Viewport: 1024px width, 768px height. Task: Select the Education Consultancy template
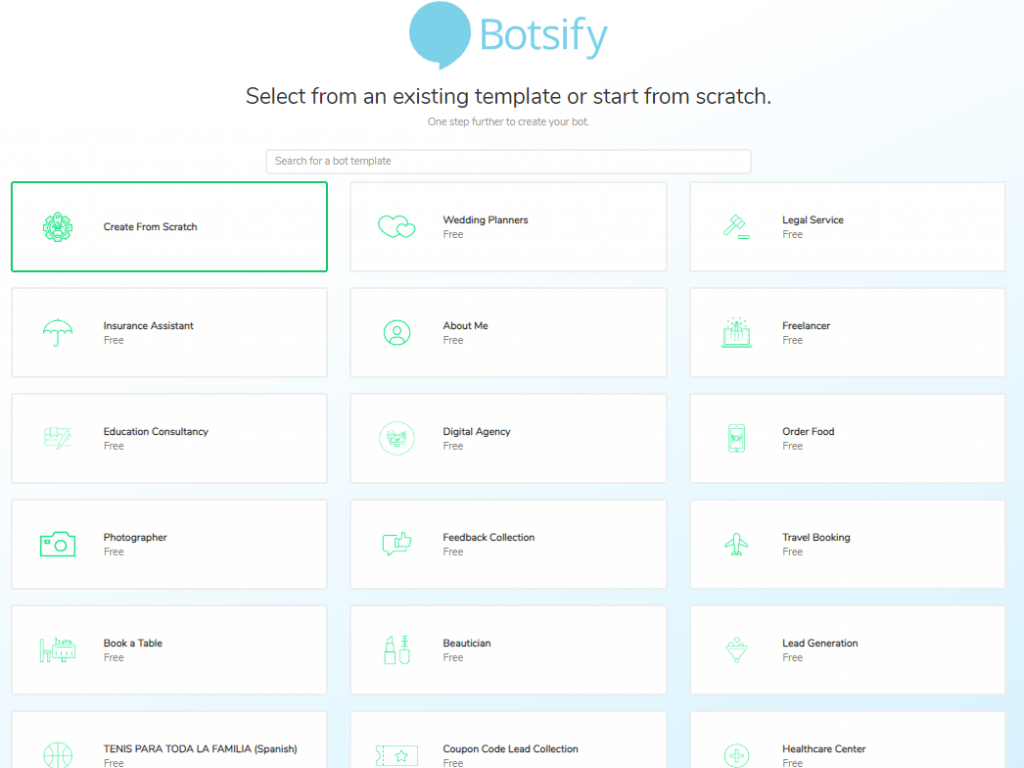click(169, 438)
